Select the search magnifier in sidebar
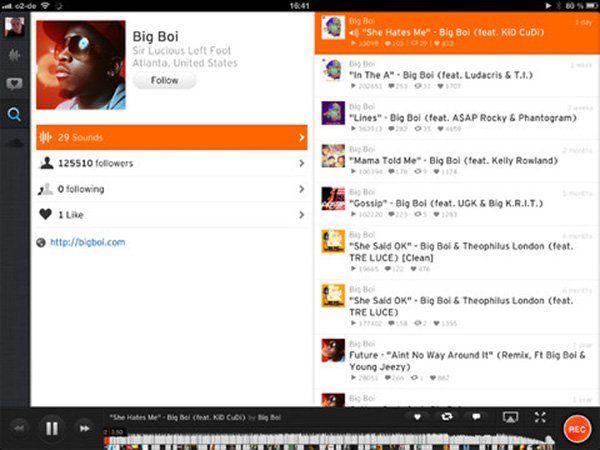 pos(14,114)
